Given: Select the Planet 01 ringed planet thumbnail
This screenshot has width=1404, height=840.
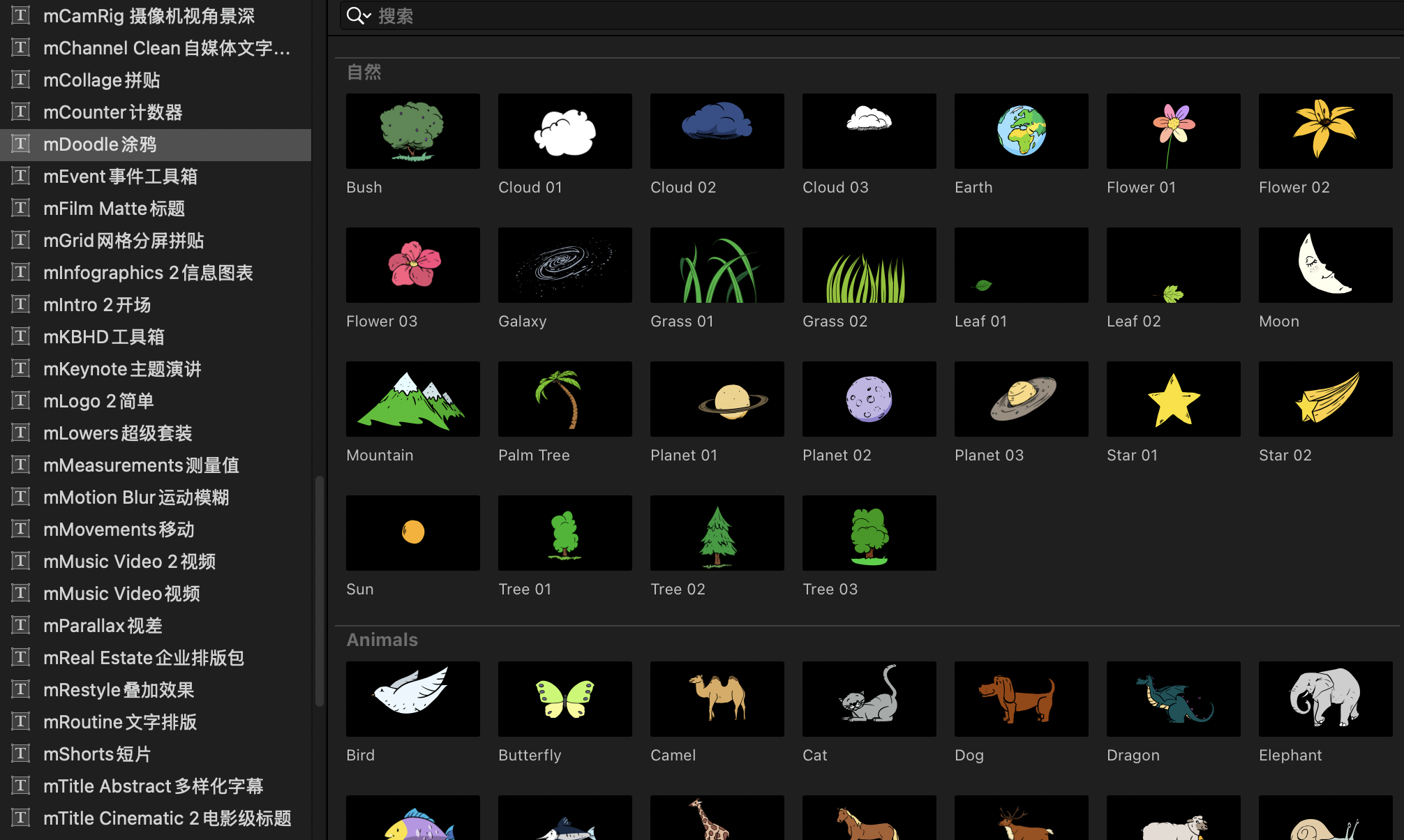Looking at the screenshot, I should tap(717, 399).
